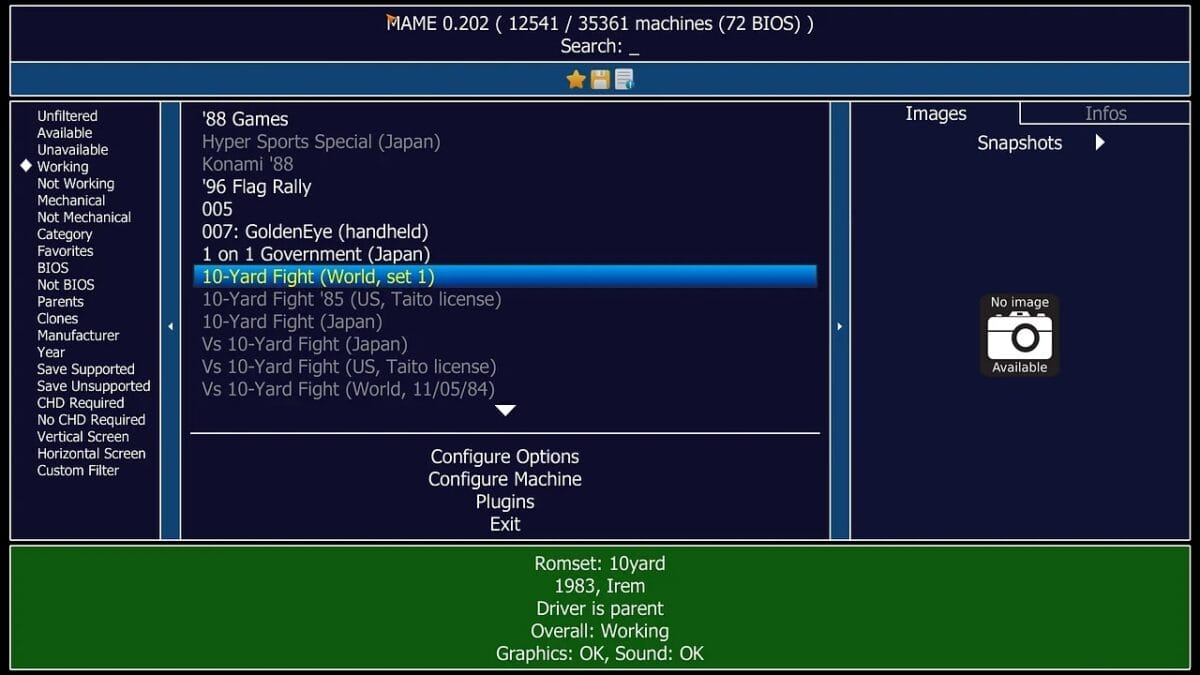Viewport: 1200px width, 675px height.
Task: Select the Favorites filter
Action: [x=65, y=251]
